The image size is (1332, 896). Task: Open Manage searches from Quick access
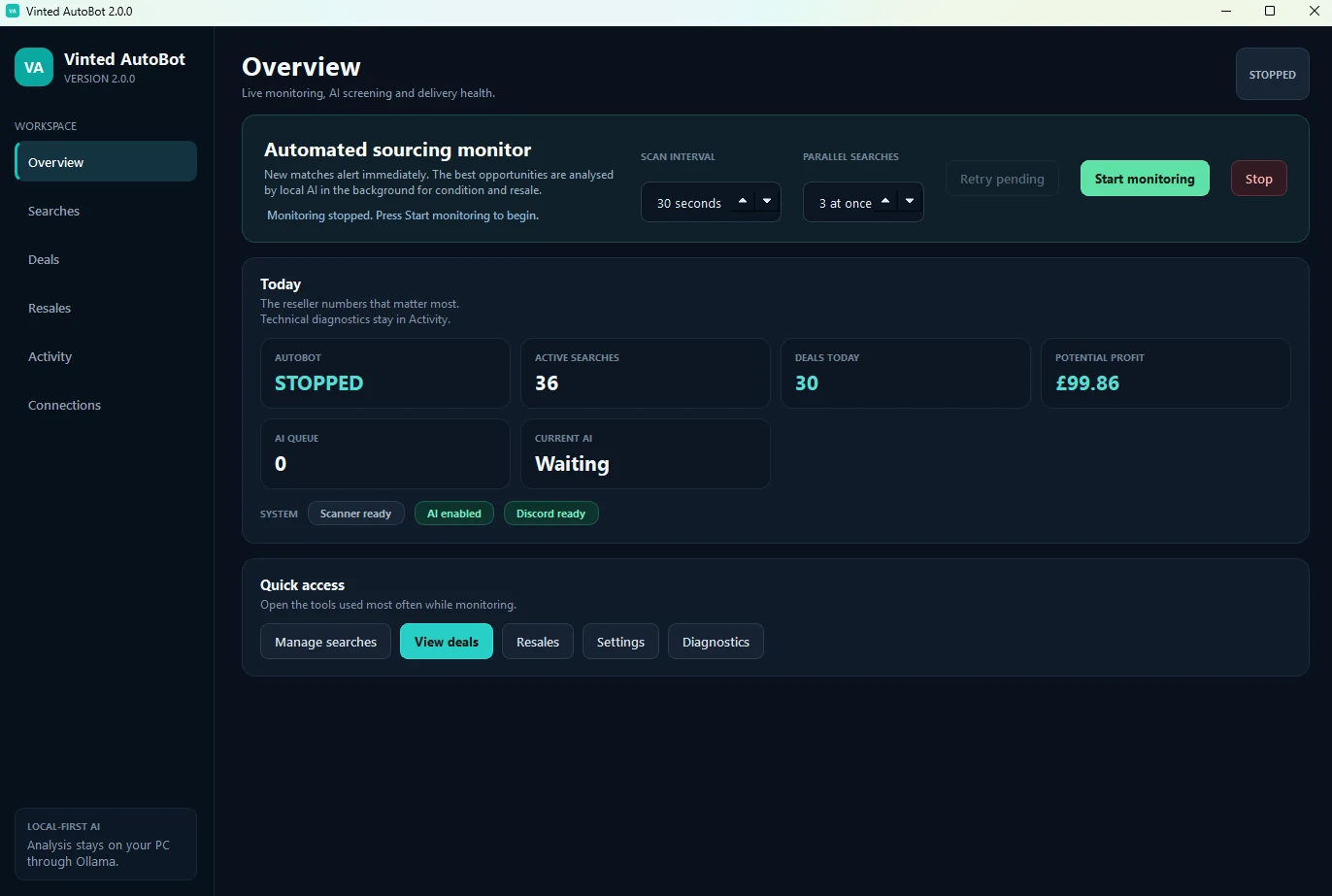[x=325, y=642]
